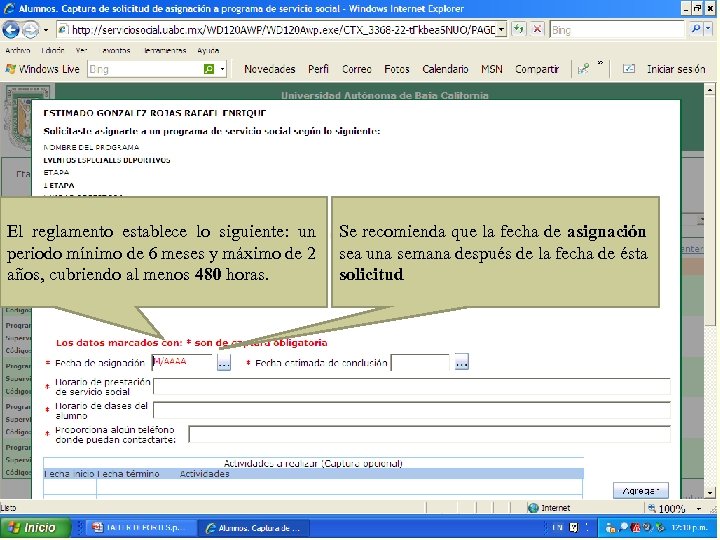Screen dimensions: 720x540
Task: Click EVENTOS ESPECIALES DEPORTIVOS program name
Action: pos(107,160)
